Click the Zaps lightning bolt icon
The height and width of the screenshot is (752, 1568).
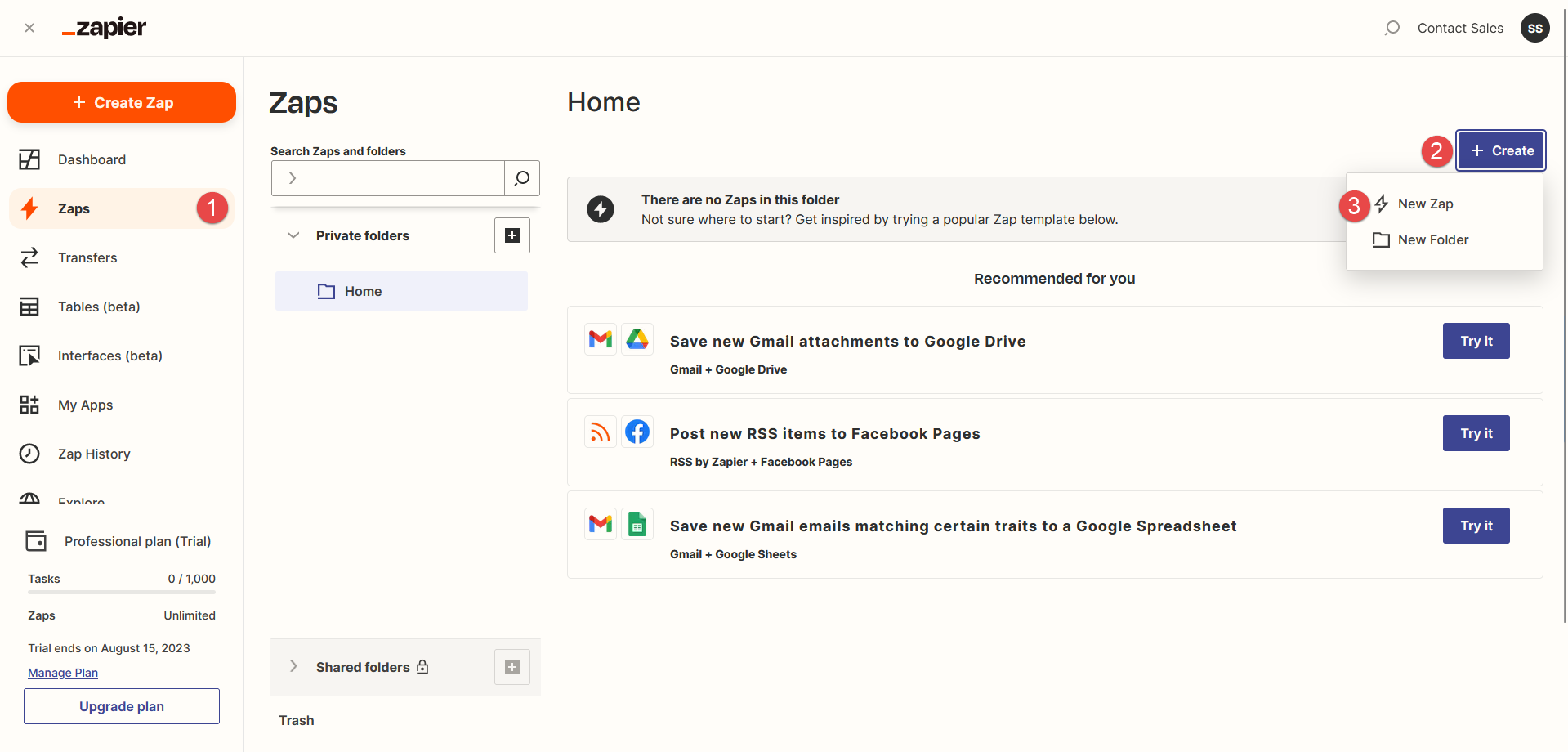29,208
